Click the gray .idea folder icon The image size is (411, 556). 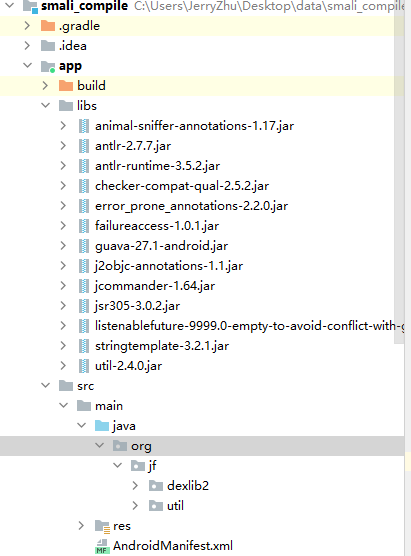(48, 46)
